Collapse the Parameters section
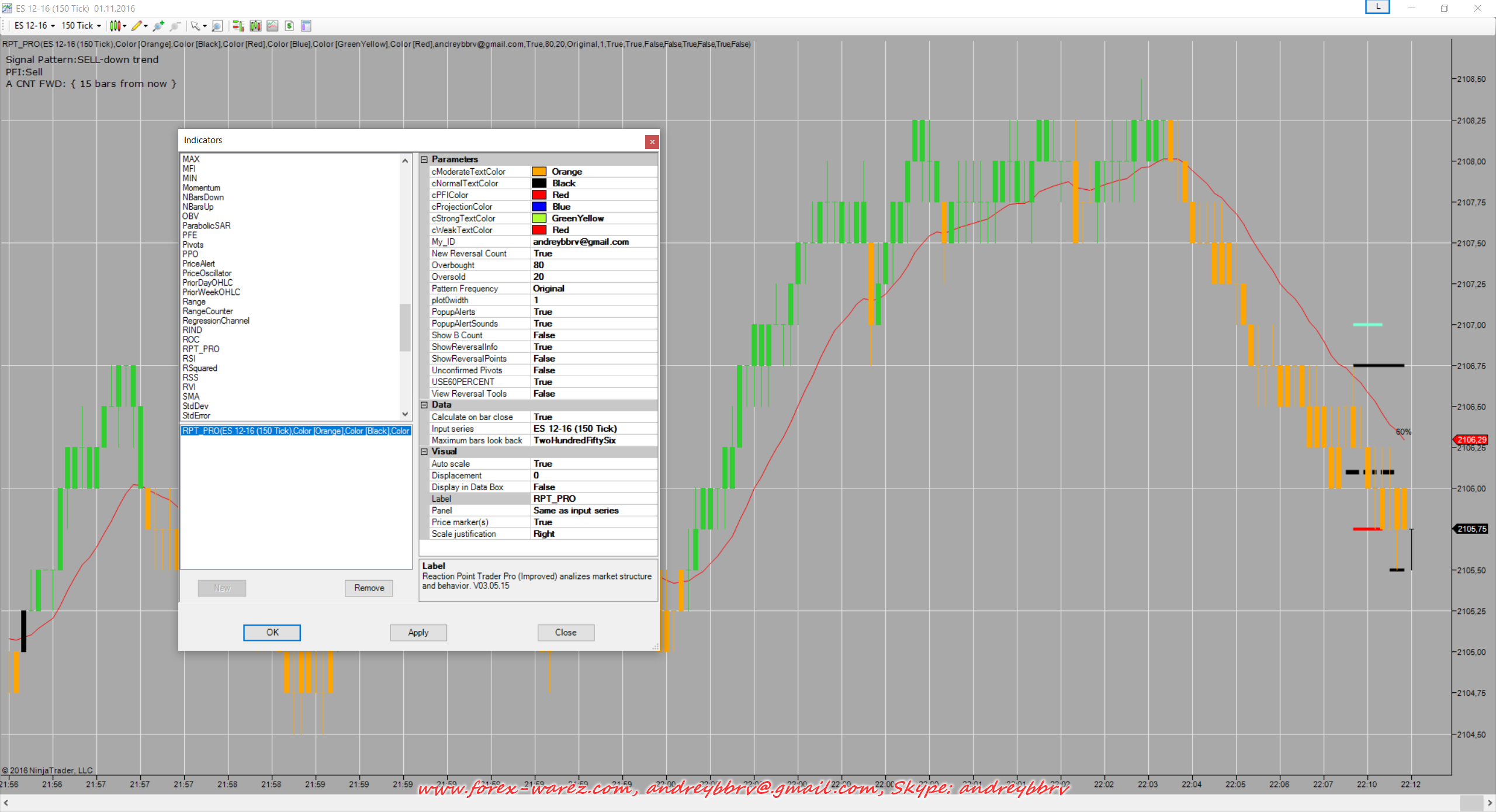This screenshot has height=812, width=1496. (x=425, y=159)
